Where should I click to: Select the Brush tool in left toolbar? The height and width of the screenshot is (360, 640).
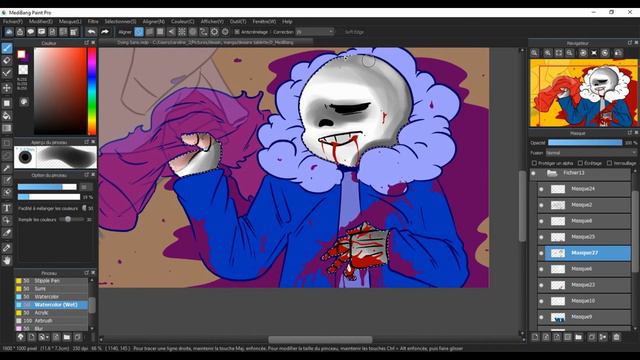coord(7,48)
